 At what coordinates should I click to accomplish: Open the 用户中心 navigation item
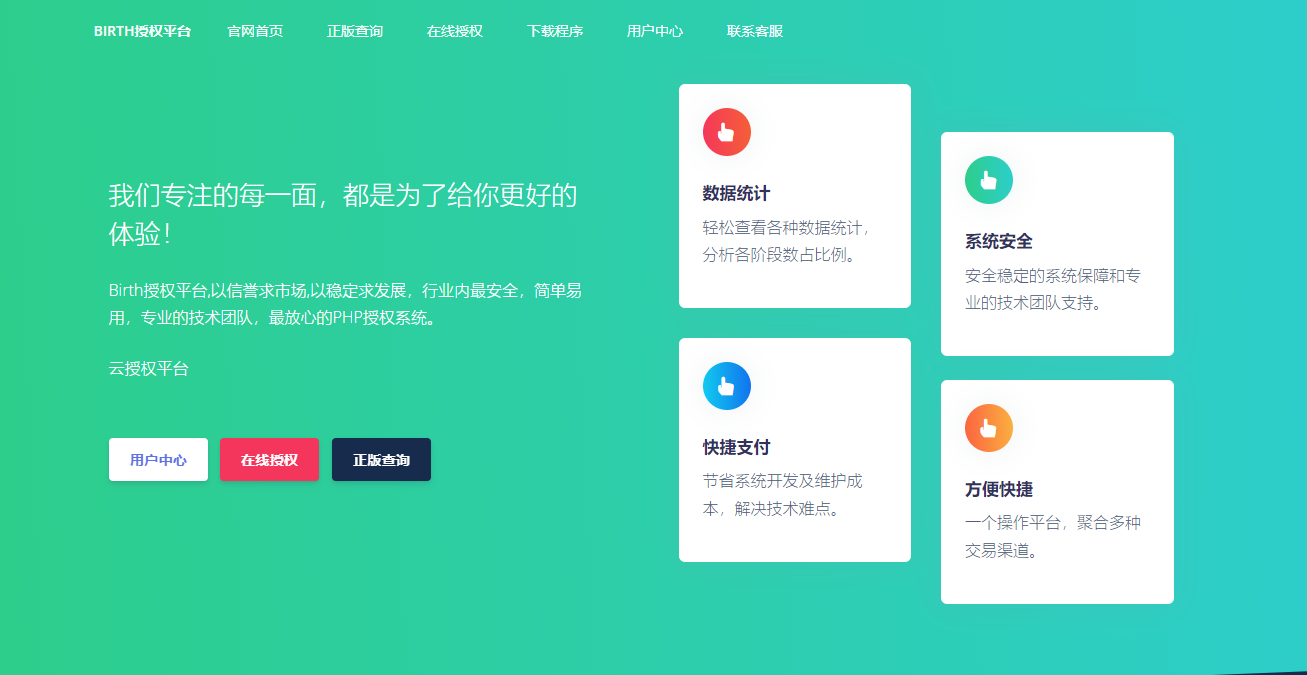click(x=655, y=31)
